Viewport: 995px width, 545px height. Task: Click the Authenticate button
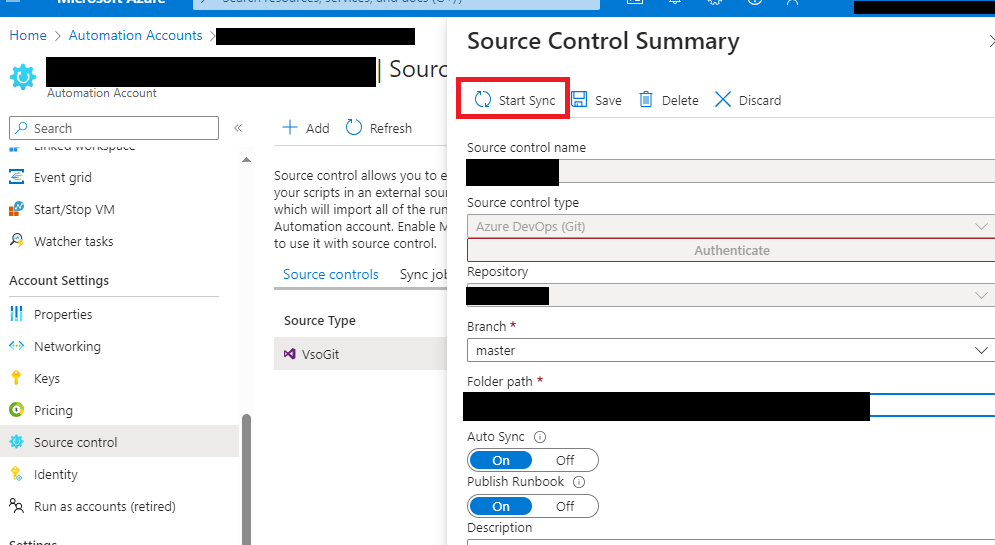click(731, 250)
